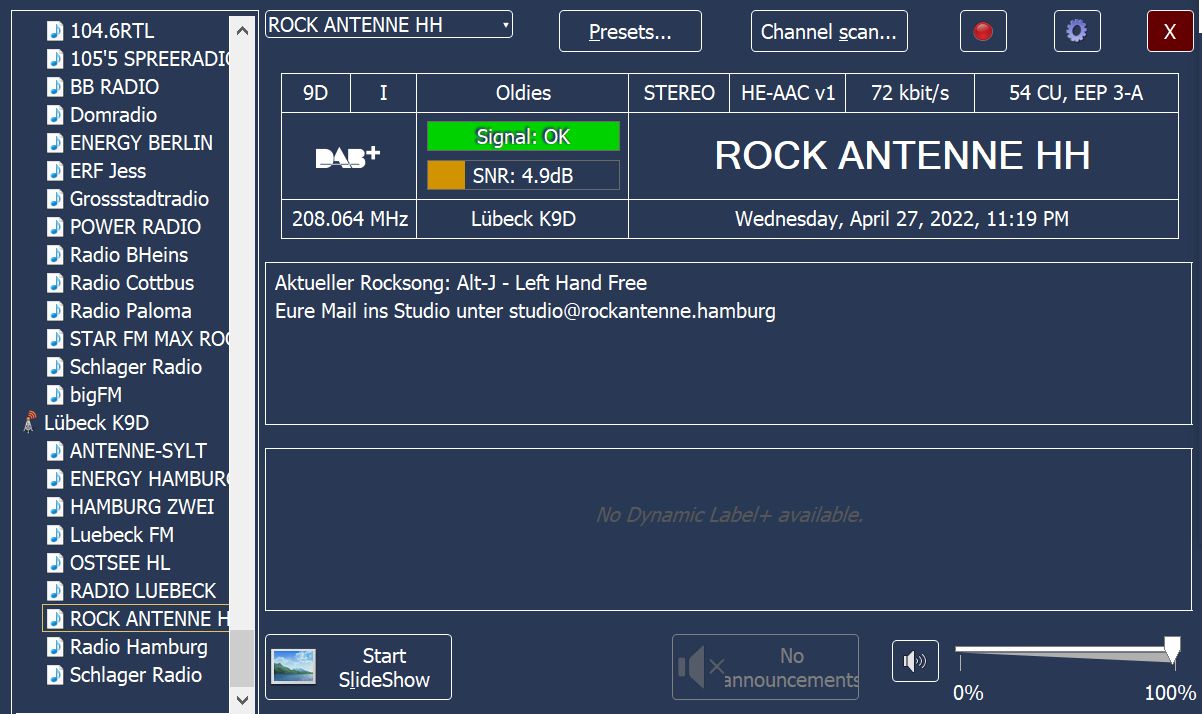Click the music note icon beside Domradio

point(55,115)
